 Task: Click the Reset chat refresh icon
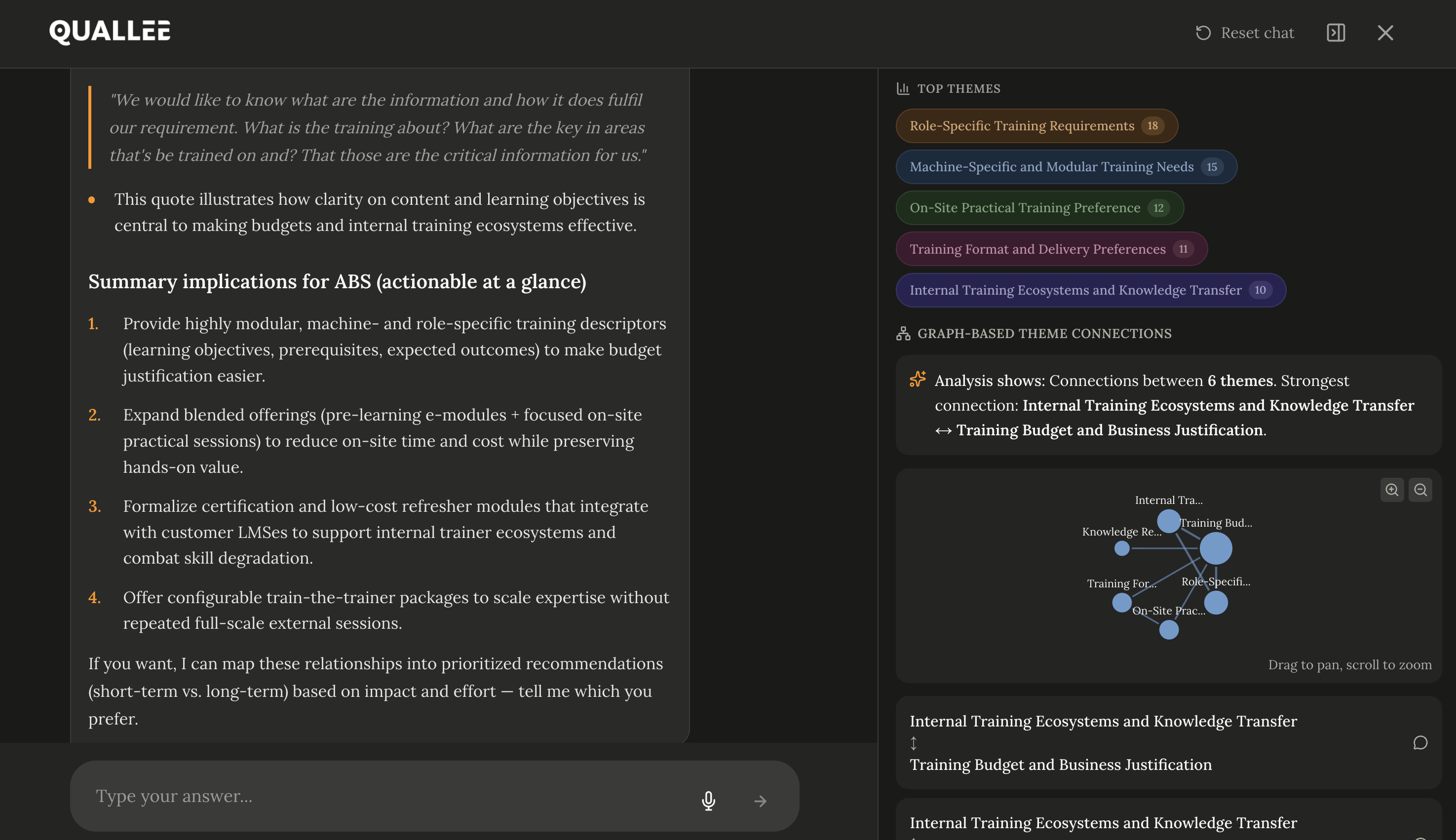1203,33
